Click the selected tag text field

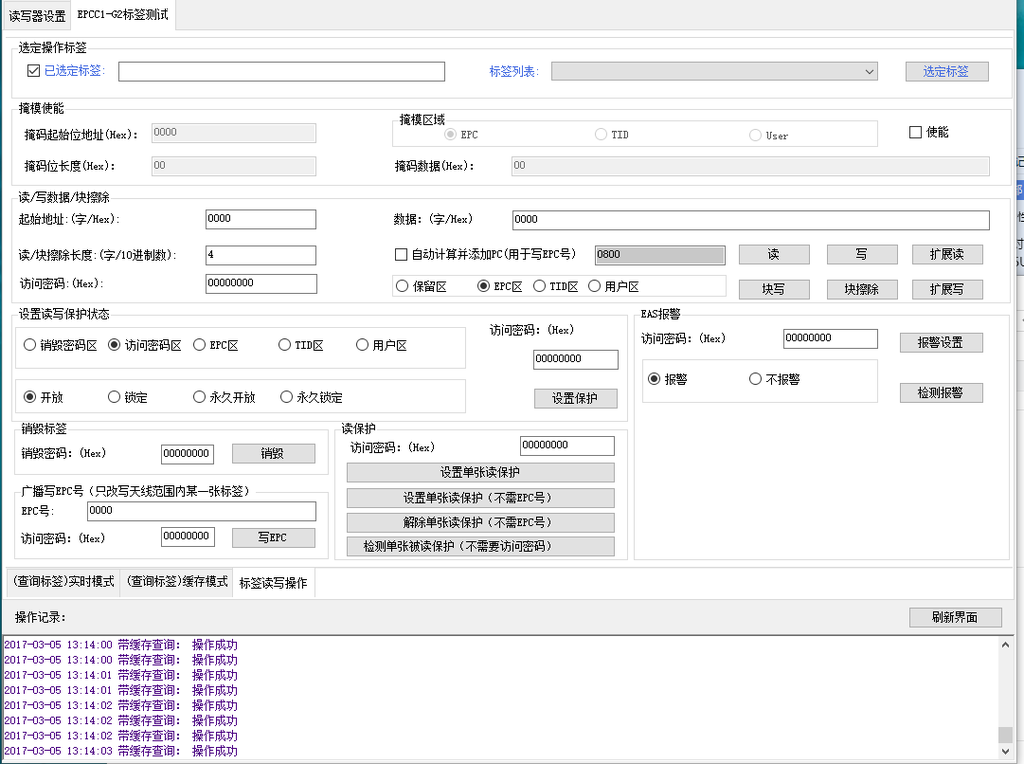coord(281,71)
